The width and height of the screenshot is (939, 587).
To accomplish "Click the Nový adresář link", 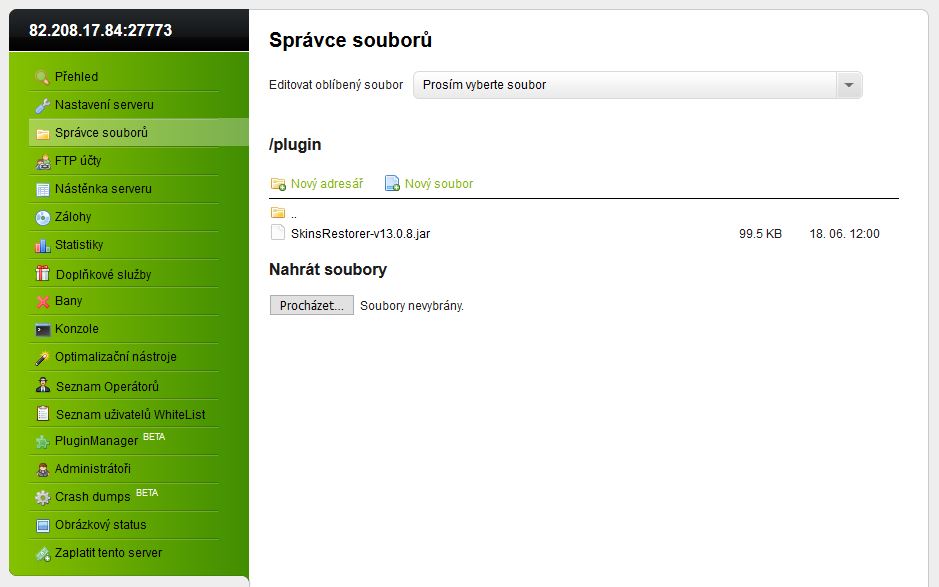I will pyautogui.click(x=326, y=184).
